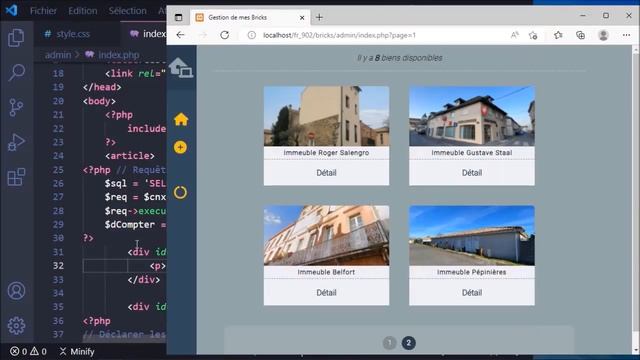This screenshot has width=640, height=360.
Task: Click the localhost address bar URL
Action: 339,35
